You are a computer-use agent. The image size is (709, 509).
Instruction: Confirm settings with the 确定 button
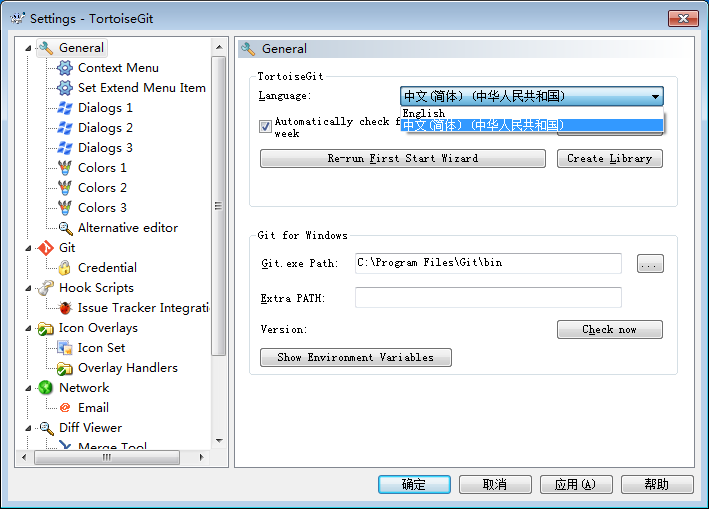414,485
